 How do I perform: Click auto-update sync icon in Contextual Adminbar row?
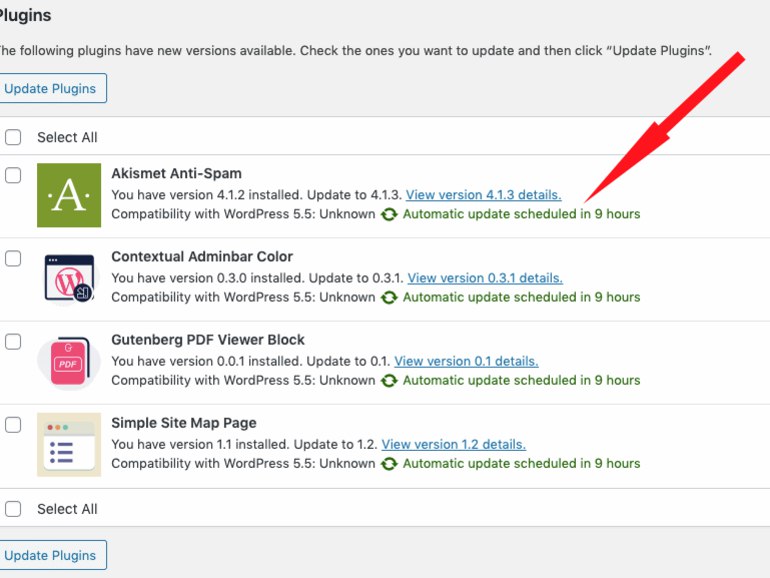pos(389,298)
